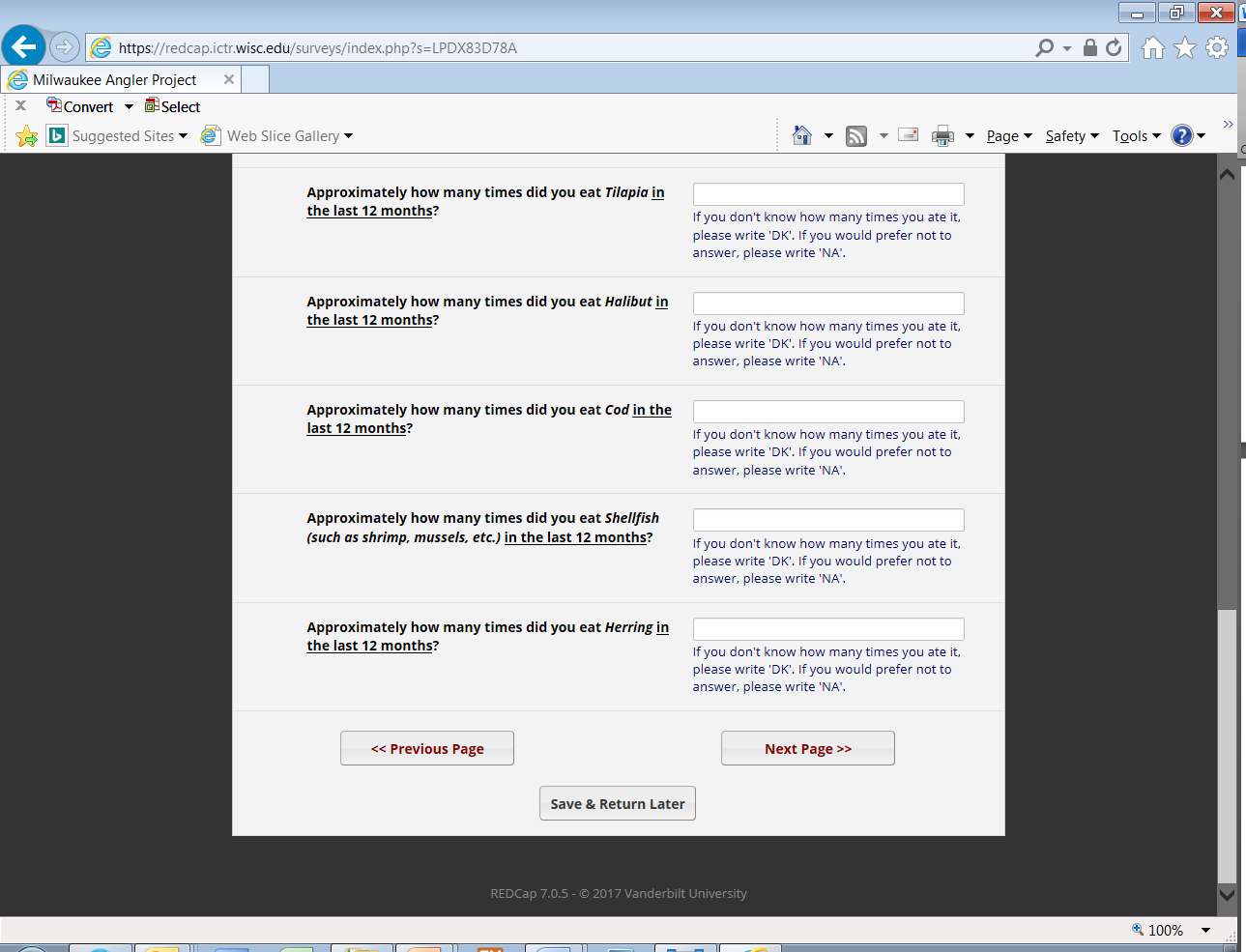Image resolution: width=1246 pixels, height=952 pixels.
Task: Open the Help dropdown arrow
Action: tap(1202, 136)
